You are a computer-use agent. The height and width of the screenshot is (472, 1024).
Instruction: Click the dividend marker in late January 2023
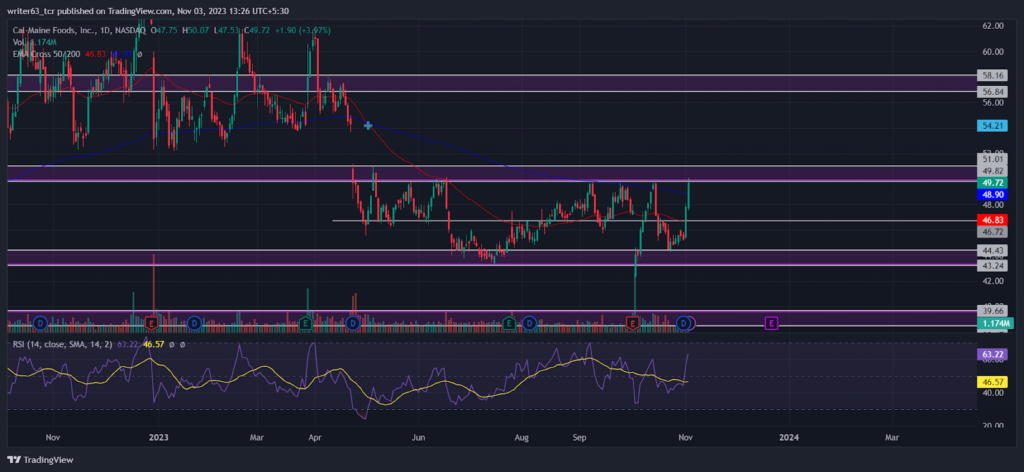(194, 323)
